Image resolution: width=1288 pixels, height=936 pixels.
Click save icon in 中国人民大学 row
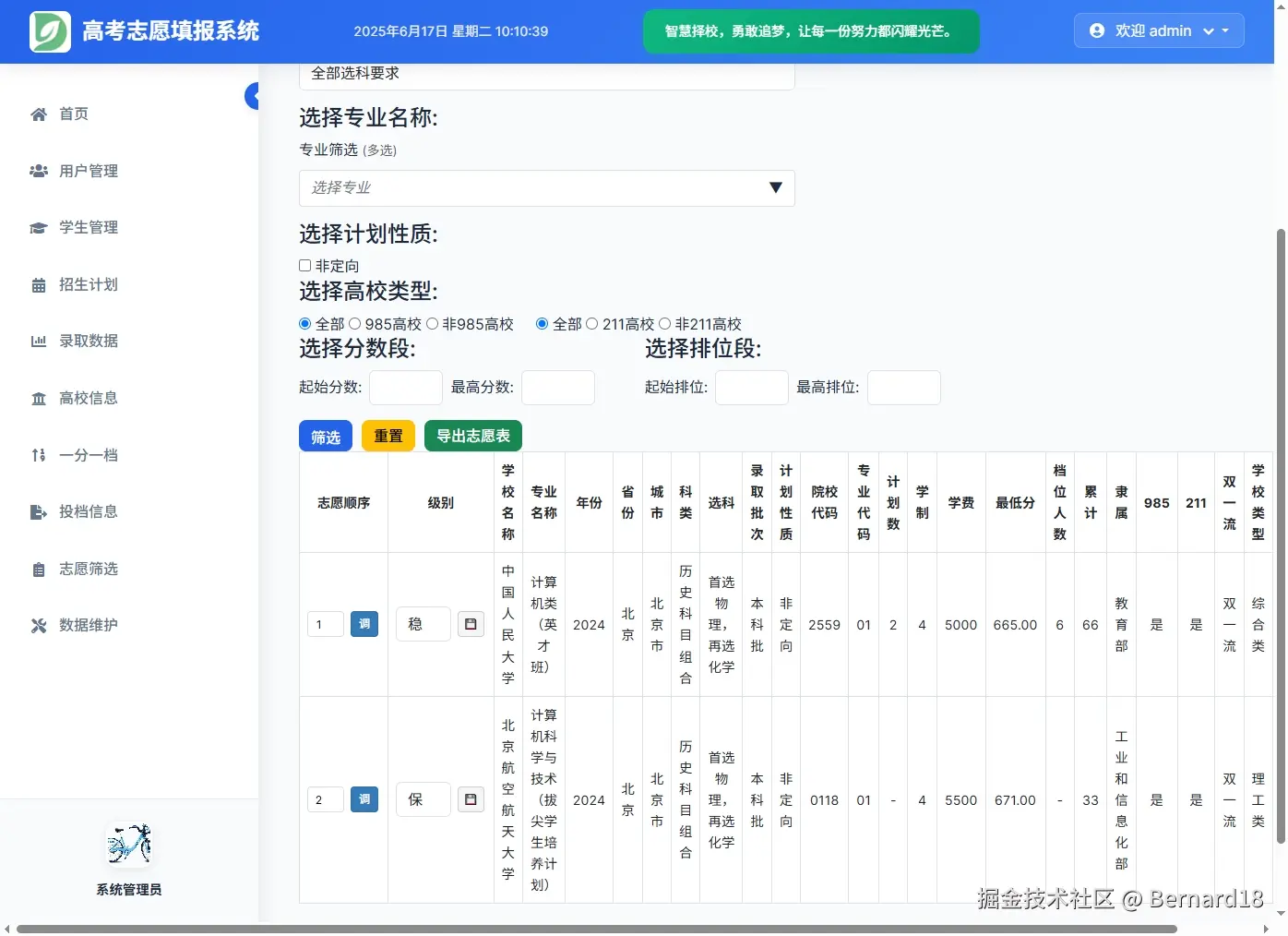pos(471,624)
